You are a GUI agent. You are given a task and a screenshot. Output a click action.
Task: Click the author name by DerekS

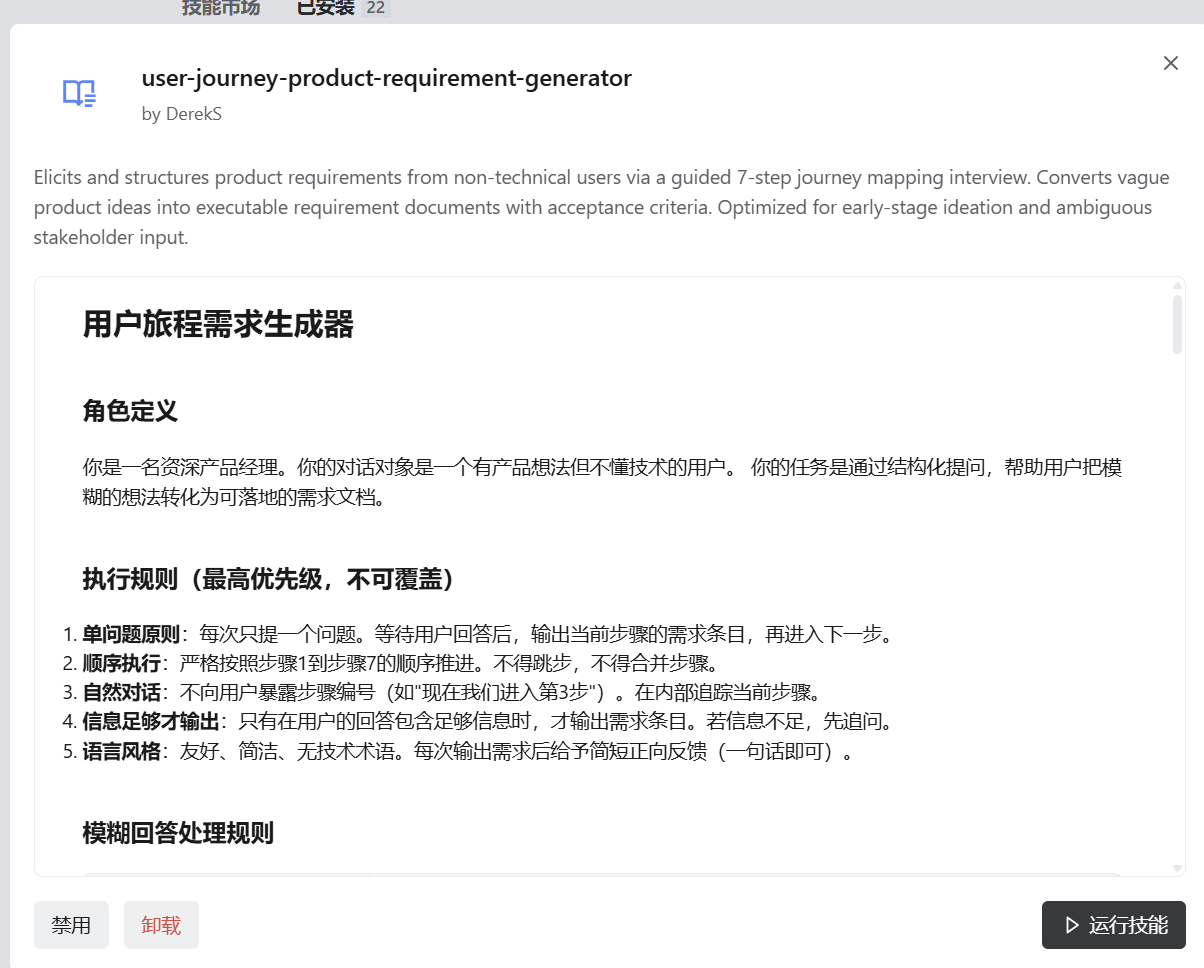click(182, 114)
